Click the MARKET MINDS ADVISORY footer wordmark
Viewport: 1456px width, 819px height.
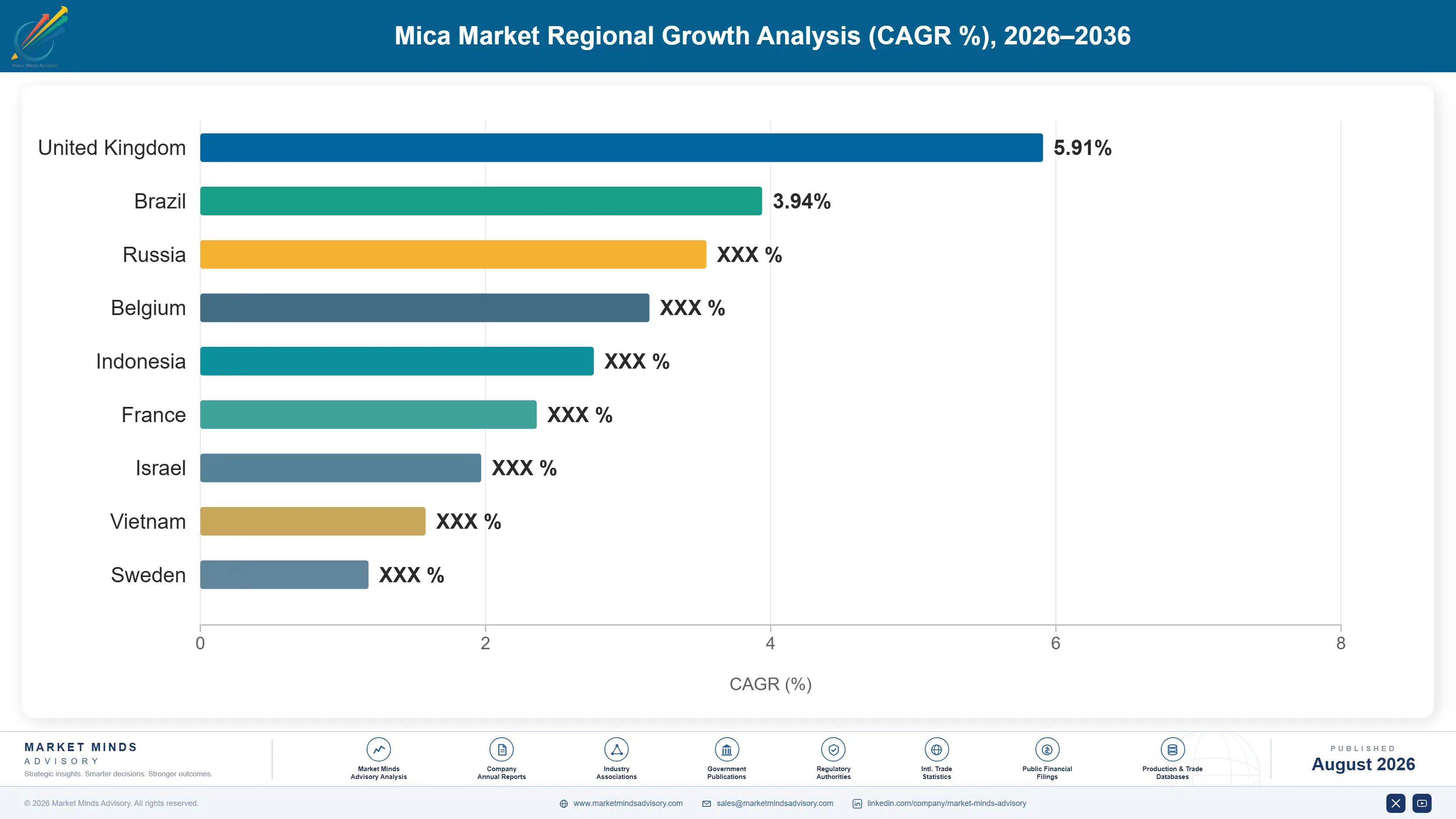pyautogui.click(x=81, y=753)
